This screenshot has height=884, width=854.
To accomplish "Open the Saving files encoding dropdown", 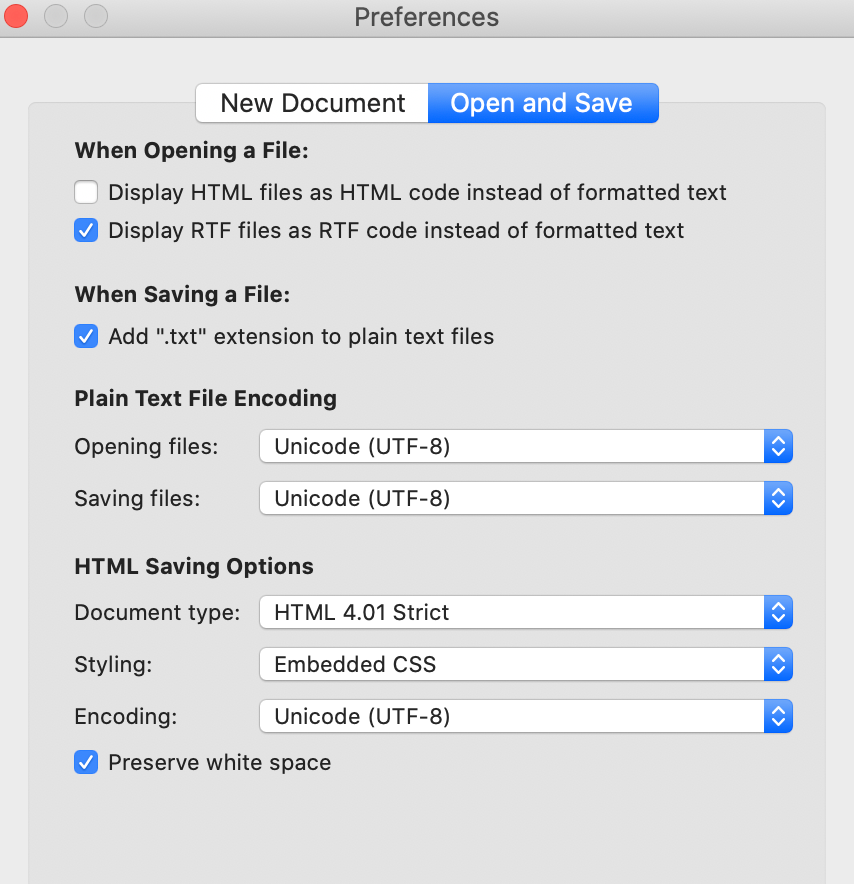I will click(x=525, y=498).
